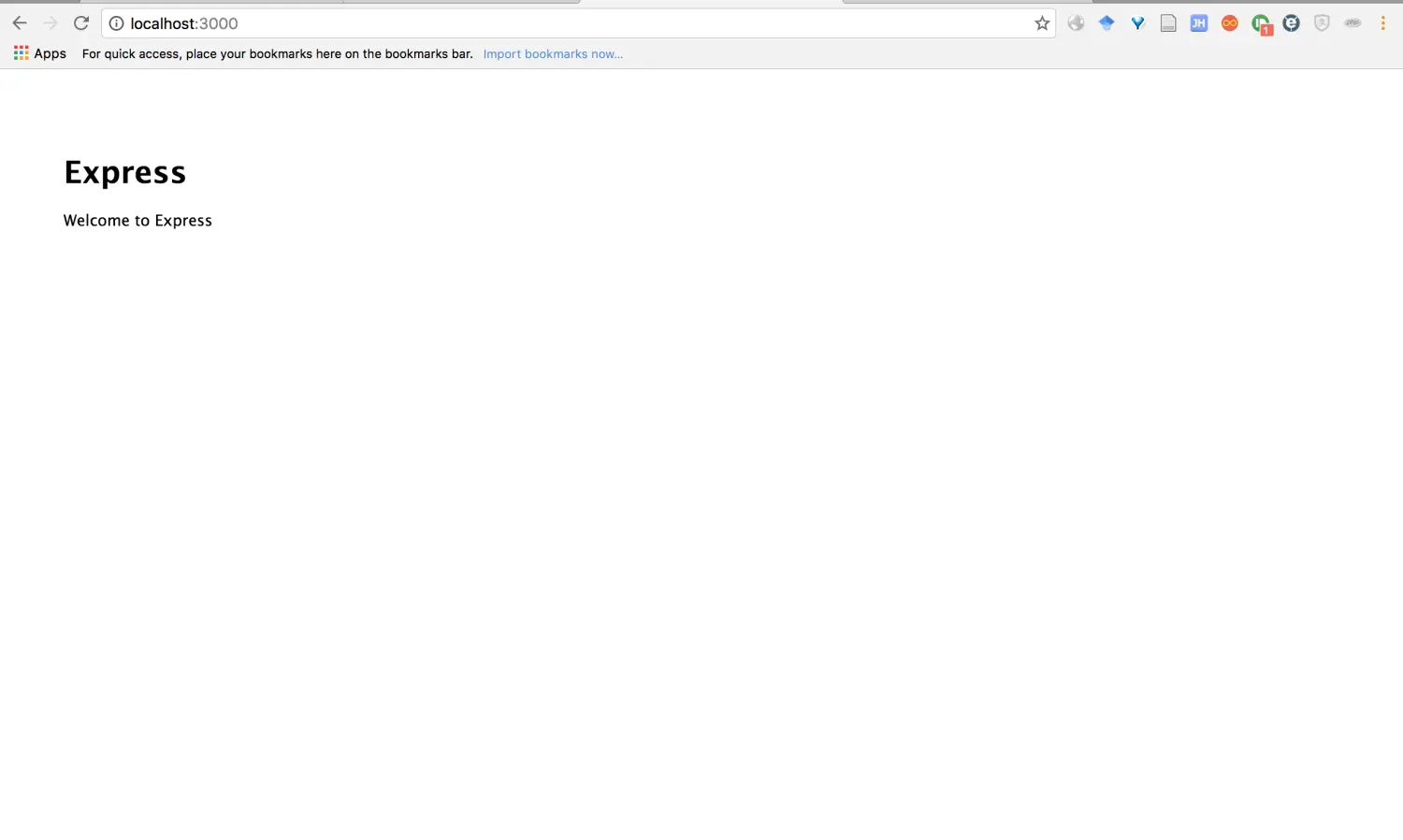Click the orange infinity symbol extension

point(1230,23)
